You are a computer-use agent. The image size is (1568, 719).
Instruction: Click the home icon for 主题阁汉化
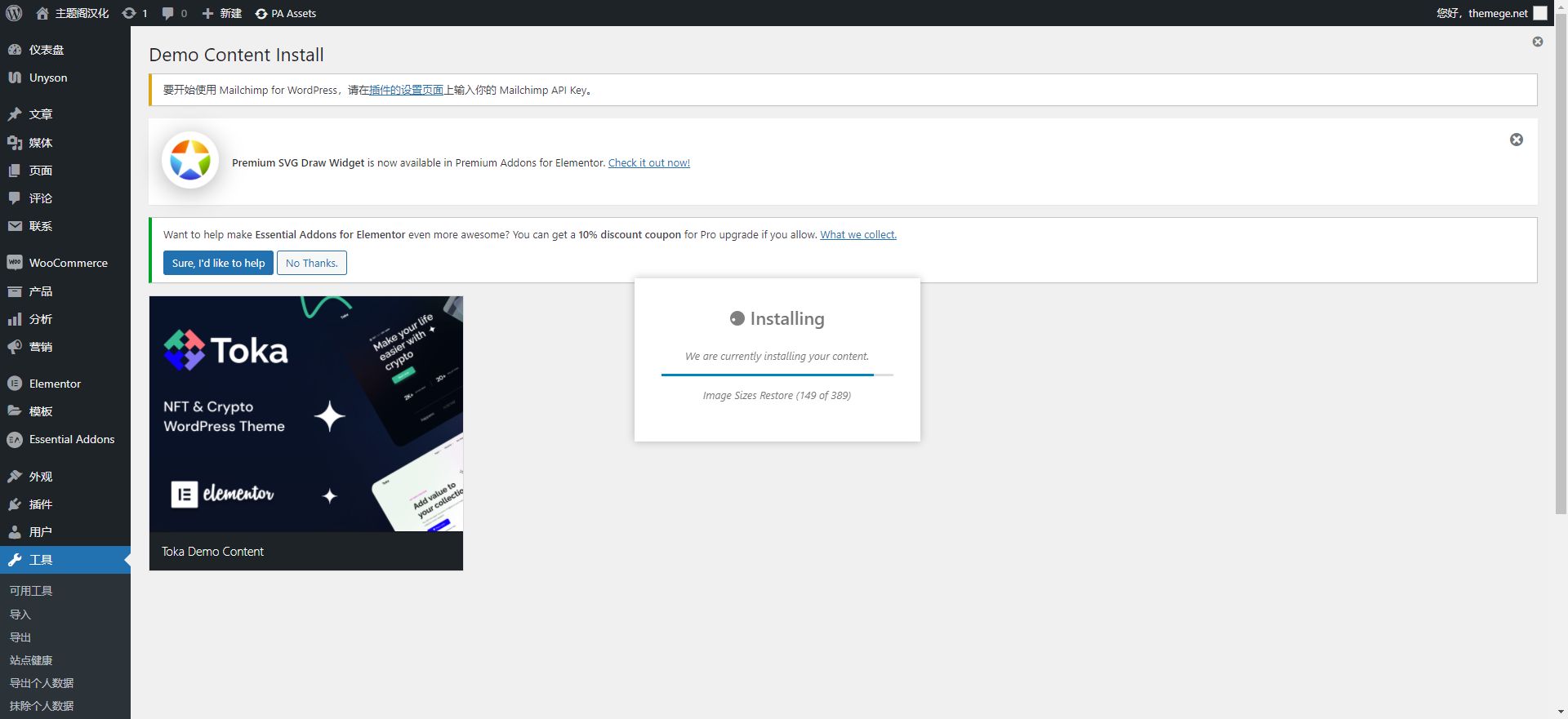pyautogui.click(x=42, y=13)
